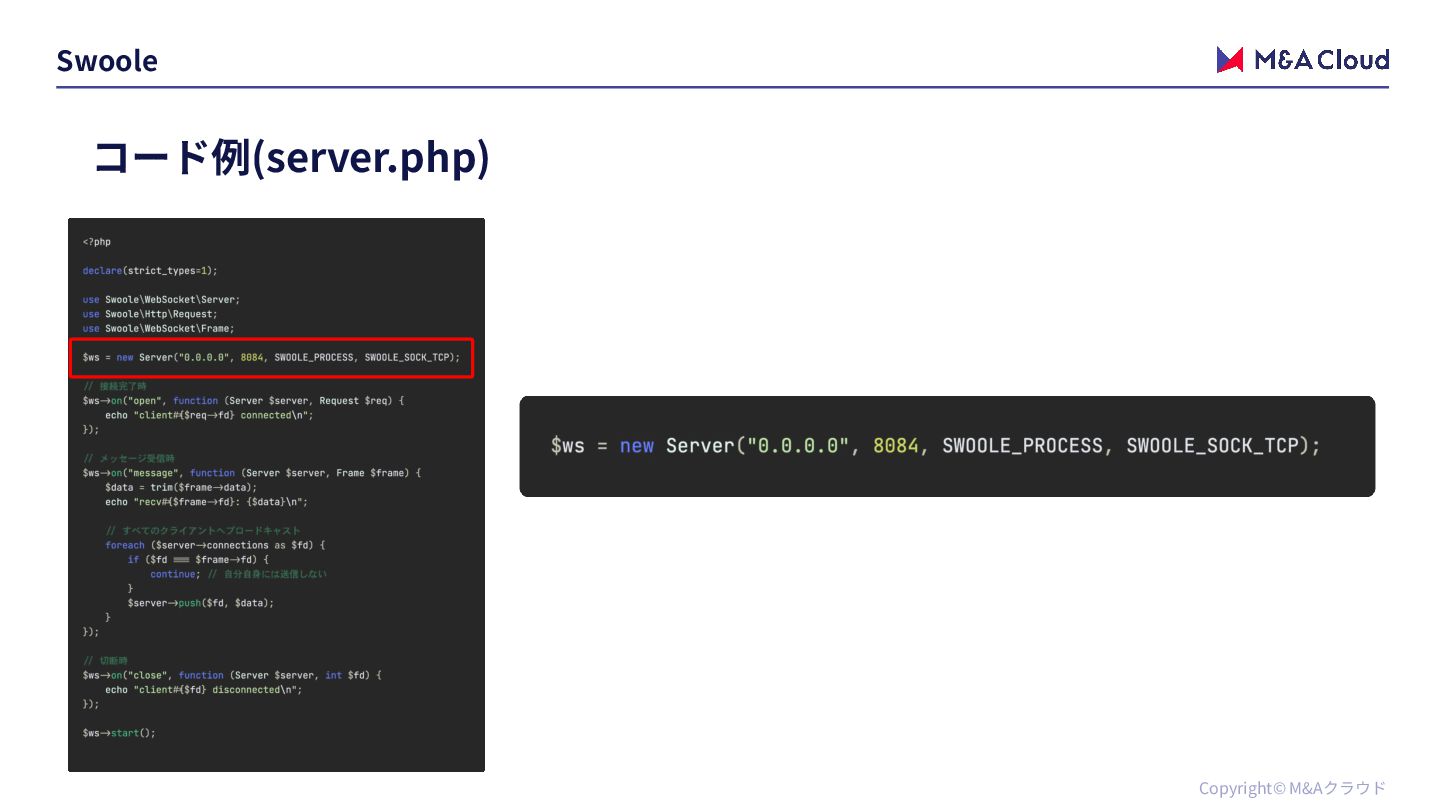Click the comment "// メッセージ受信時"
Image resolution: width=1440 pixels, height=810 pixels.
pos(129,458)
